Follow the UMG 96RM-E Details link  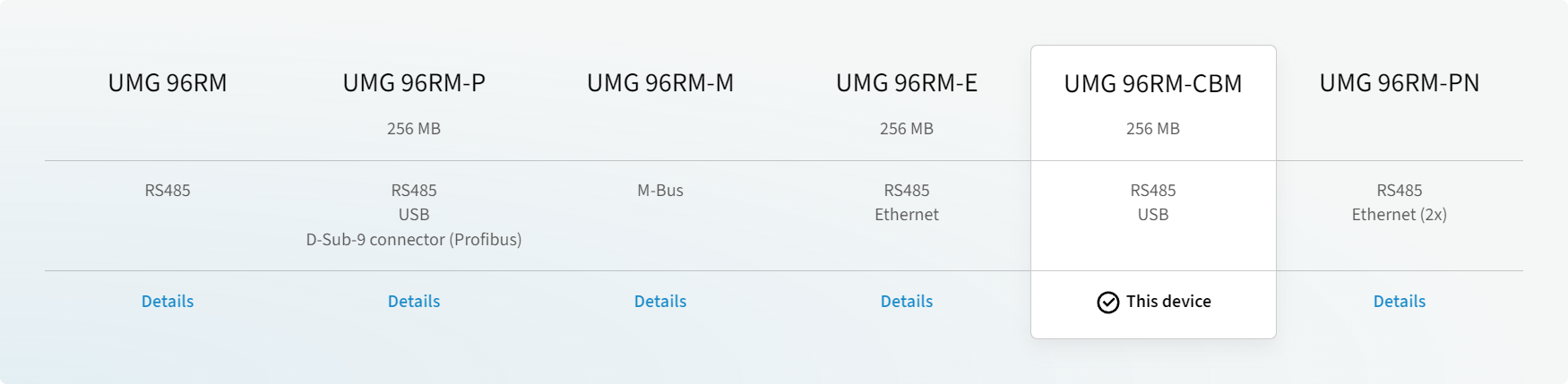pos(907,302)
